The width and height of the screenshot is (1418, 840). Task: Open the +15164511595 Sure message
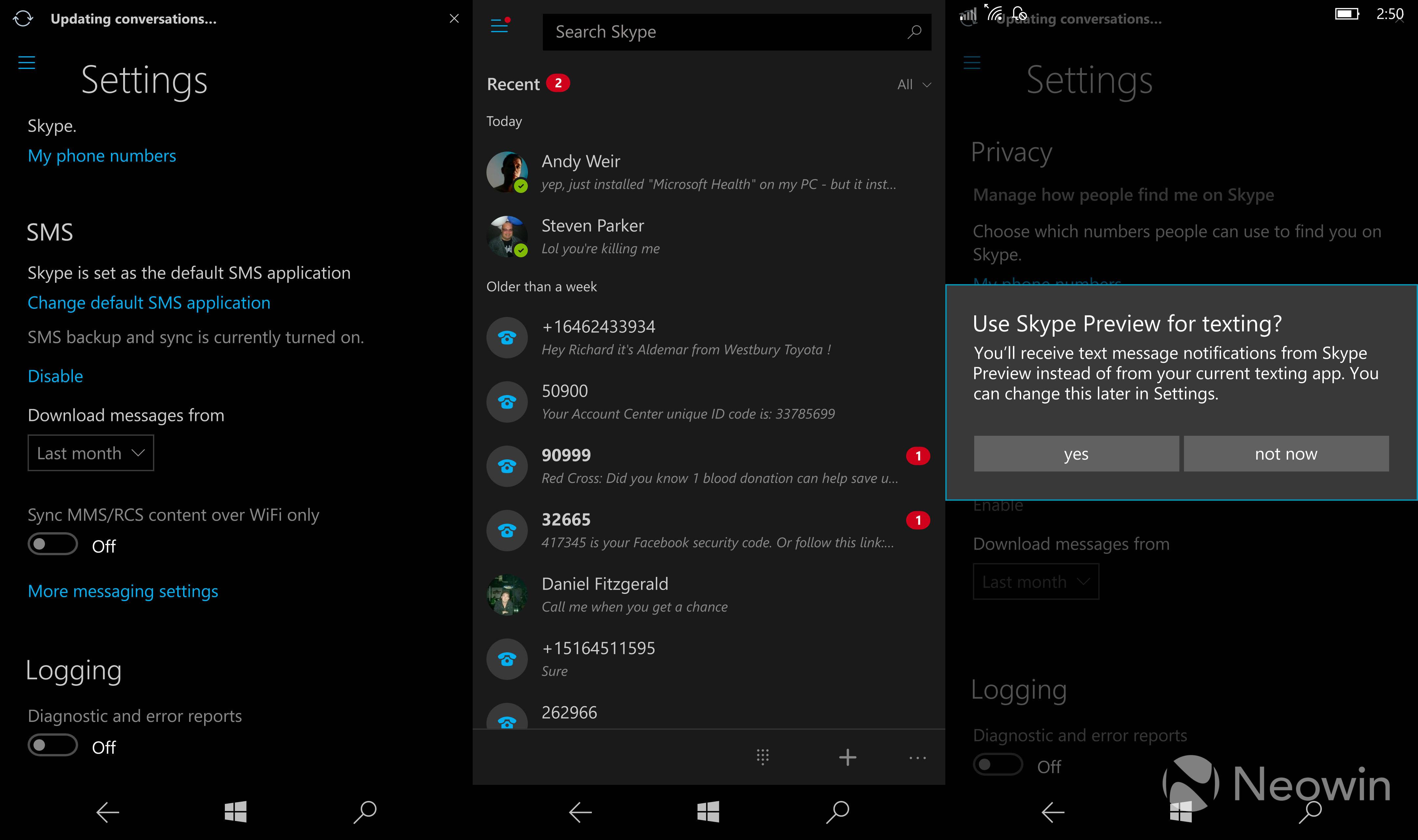pos(709,660)
